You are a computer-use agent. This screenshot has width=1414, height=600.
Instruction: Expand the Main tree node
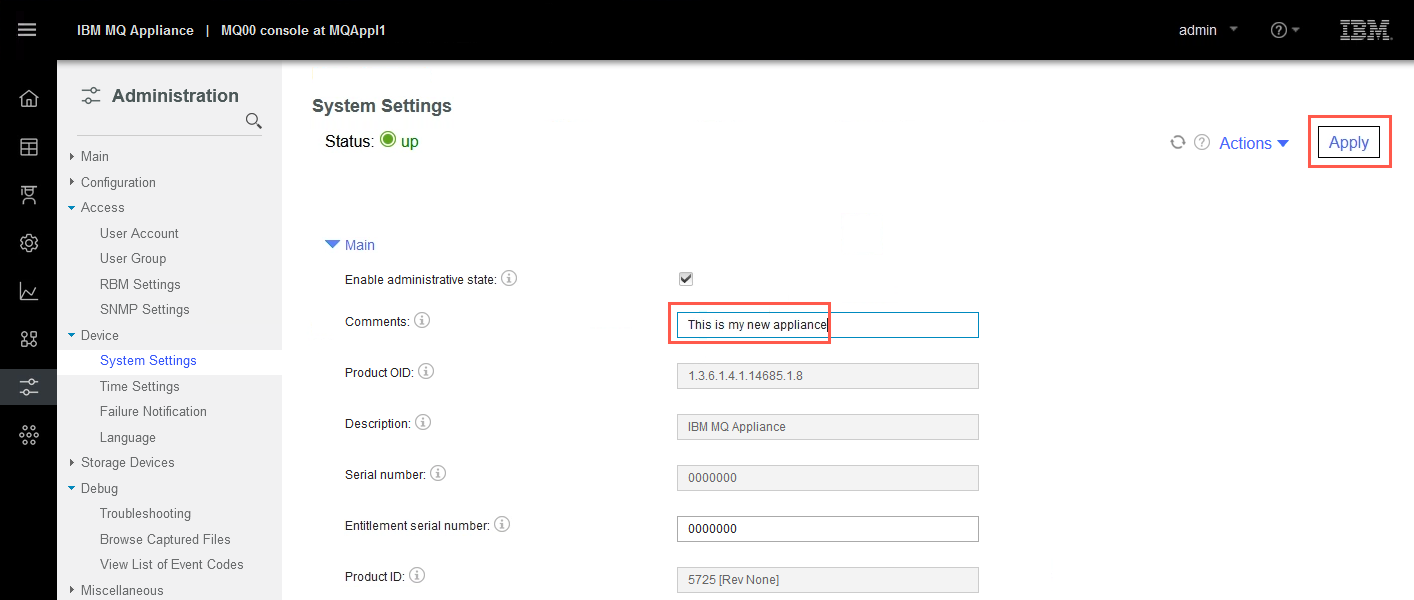pos(72,157)
